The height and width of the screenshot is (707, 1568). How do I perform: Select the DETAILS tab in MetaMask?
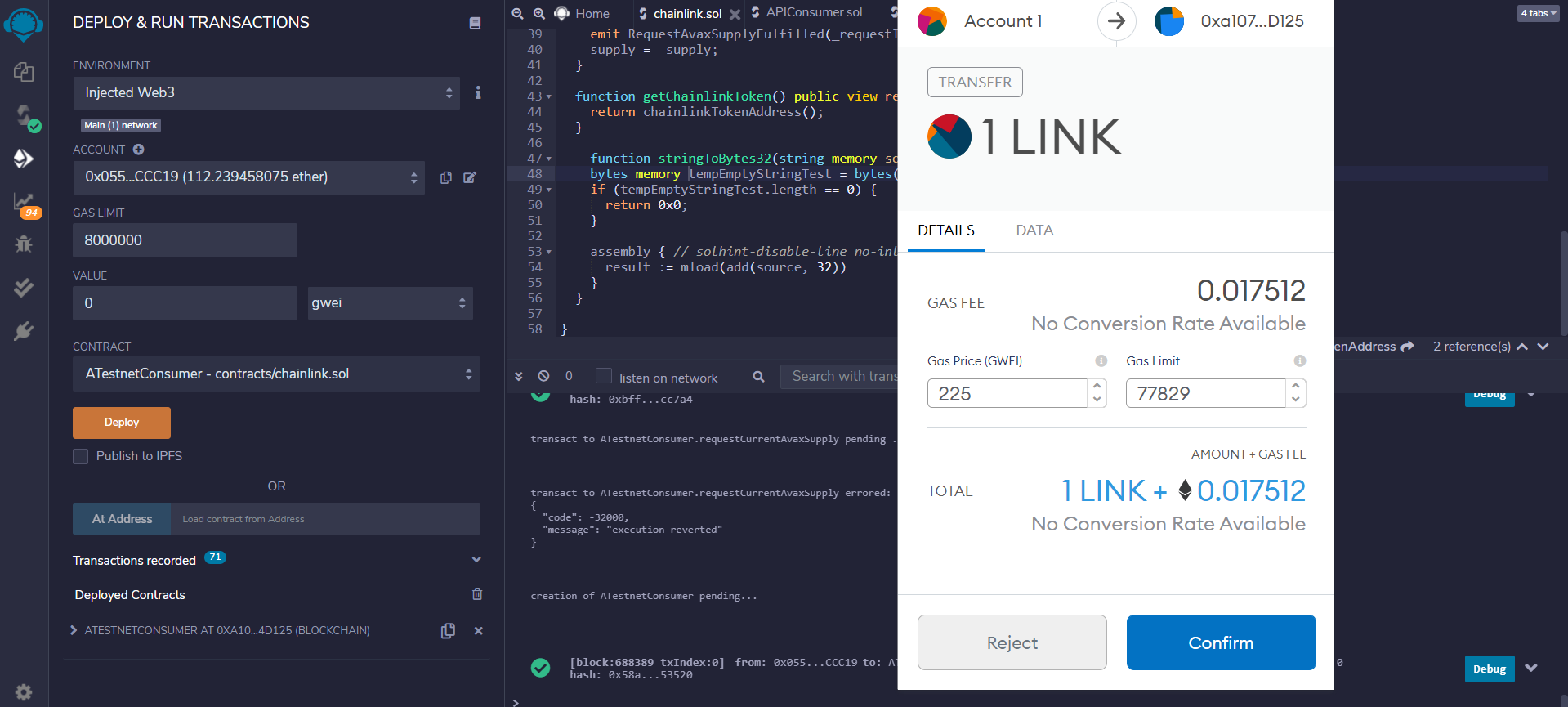tap(946, 230)
